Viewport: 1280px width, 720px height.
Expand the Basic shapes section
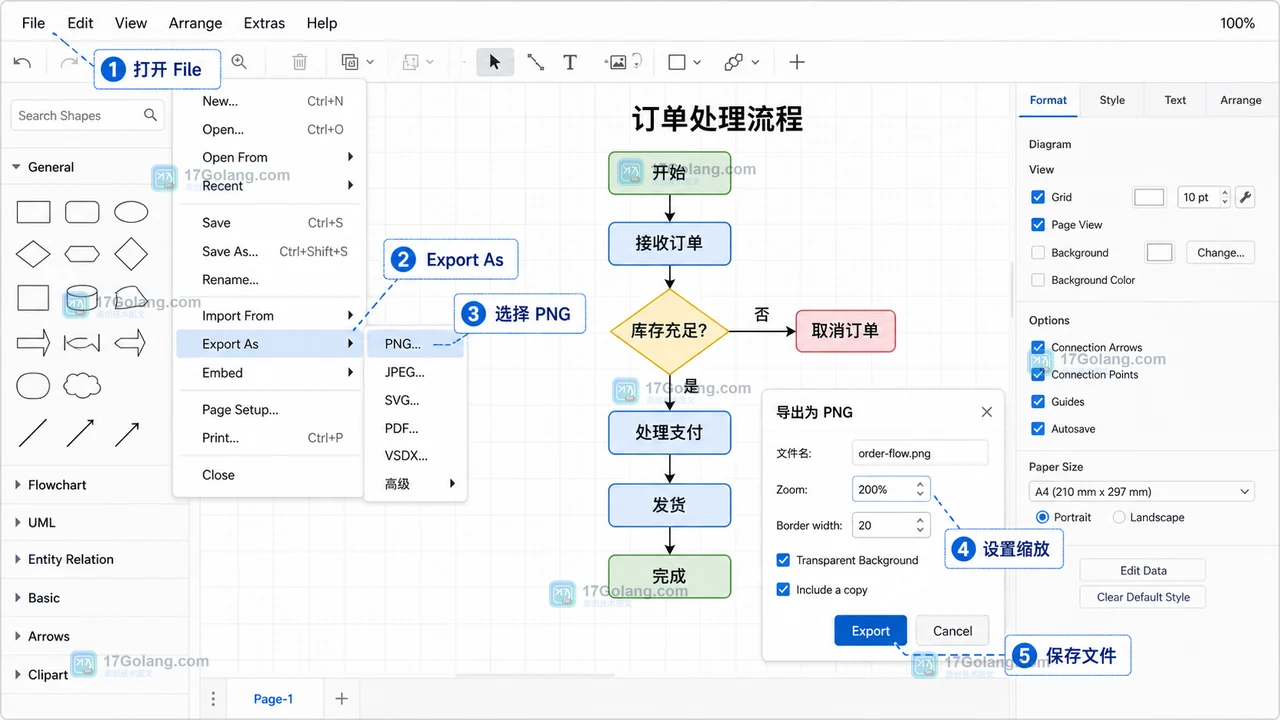[x=17, y=598]
